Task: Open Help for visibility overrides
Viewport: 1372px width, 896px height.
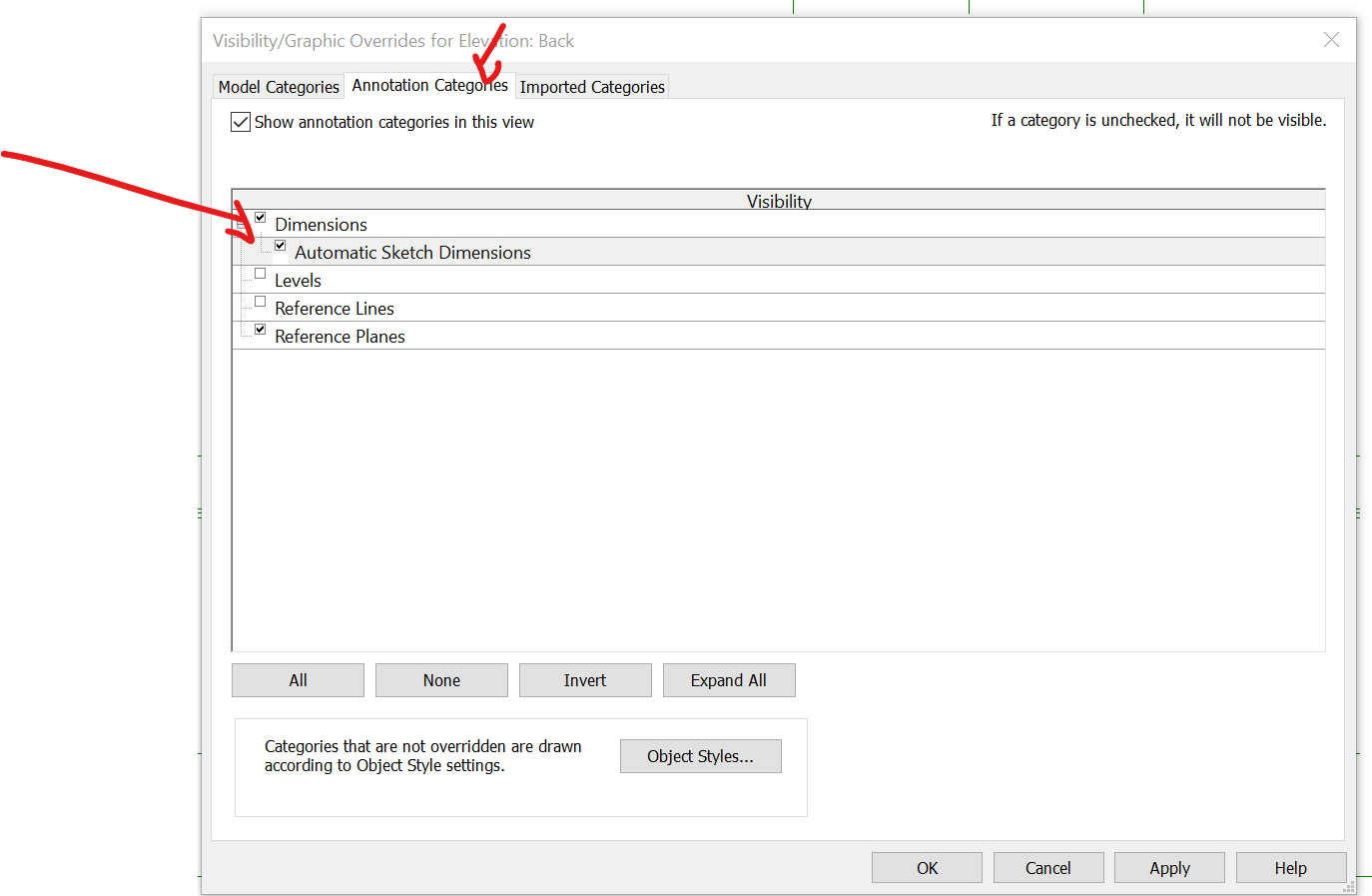Action: click(x=1291, y=867)
